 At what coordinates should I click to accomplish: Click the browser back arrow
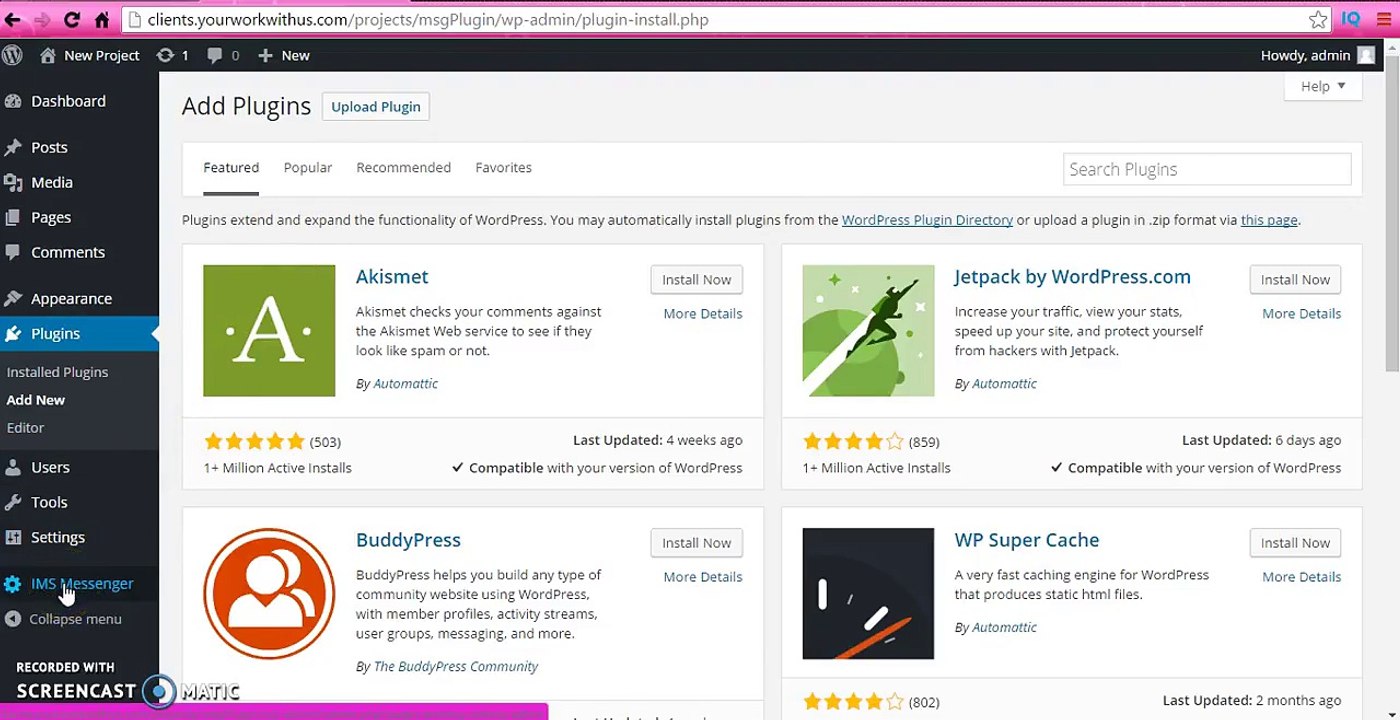(x=13, y=19)
